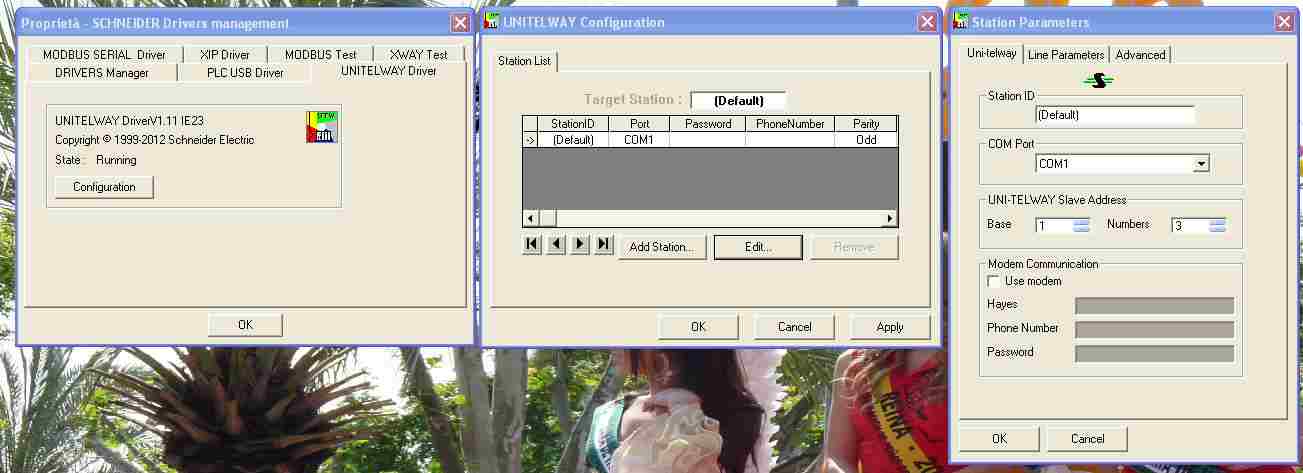
Task: Select the Uni-telway tab
Action: click(991, 53)
